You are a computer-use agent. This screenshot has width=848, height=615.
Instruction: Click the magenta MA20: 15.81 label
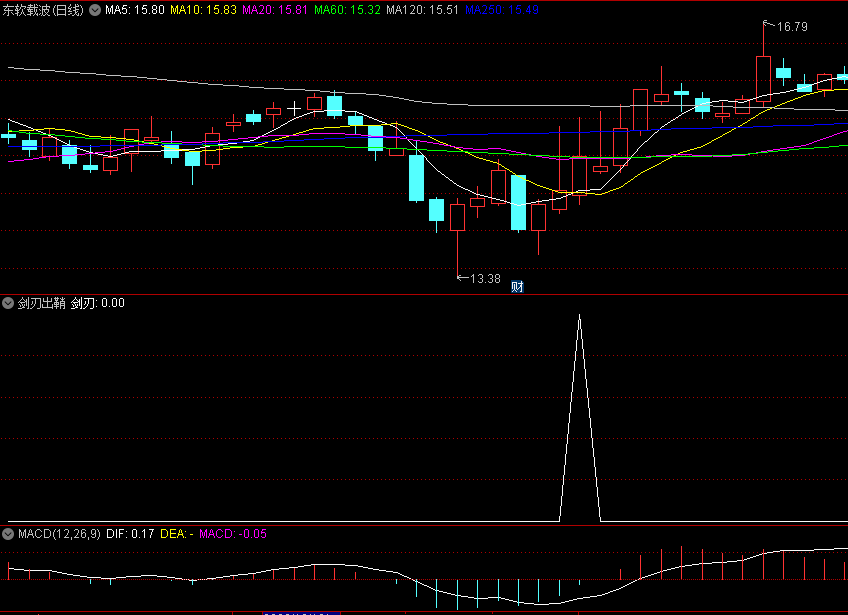(275, 10)
